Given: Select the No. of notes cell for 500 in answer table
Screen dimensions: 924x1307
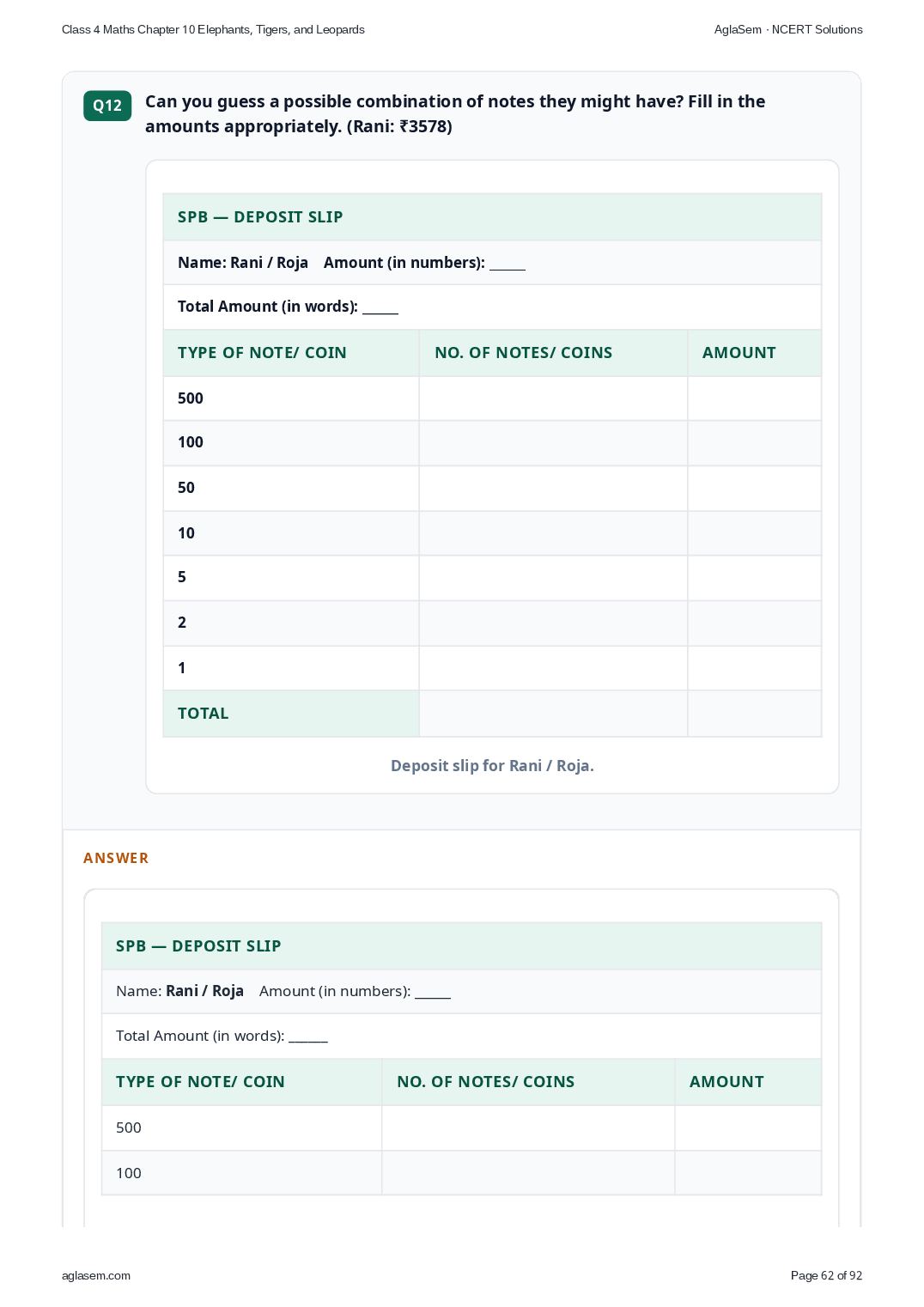Looking at the screenshot, I should 528,1128.
